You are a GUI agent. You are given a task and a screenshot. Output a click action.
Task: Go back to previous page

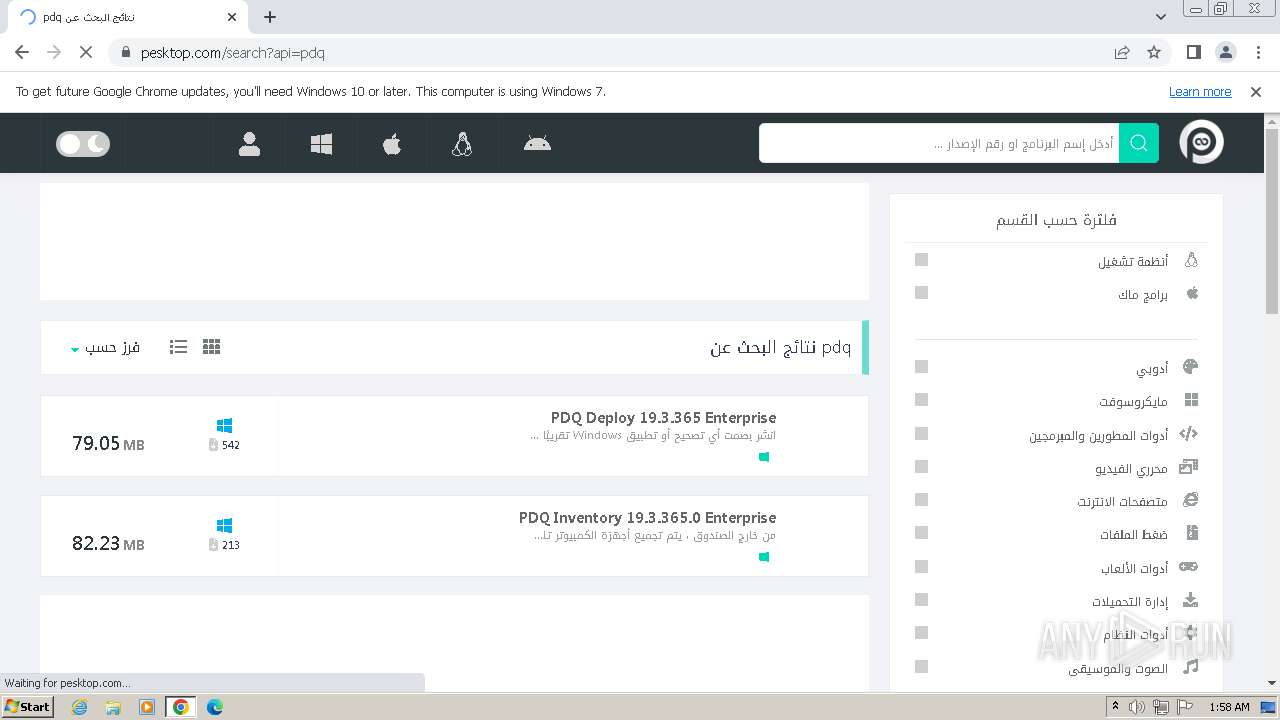coord(22,52)
